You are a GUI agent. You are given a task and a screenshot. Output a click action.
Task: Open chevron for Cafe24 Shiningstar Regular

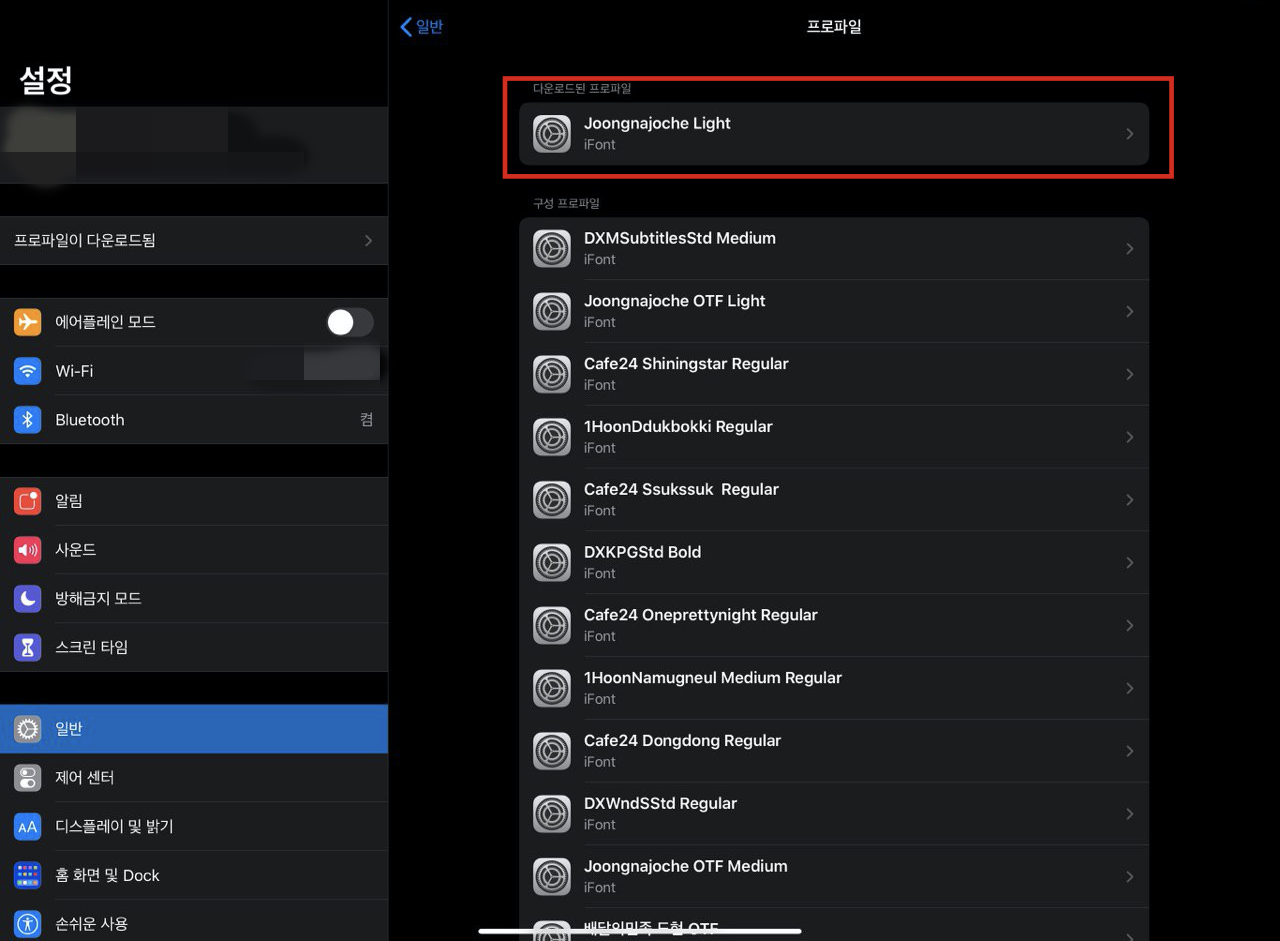click(1130, 374)
